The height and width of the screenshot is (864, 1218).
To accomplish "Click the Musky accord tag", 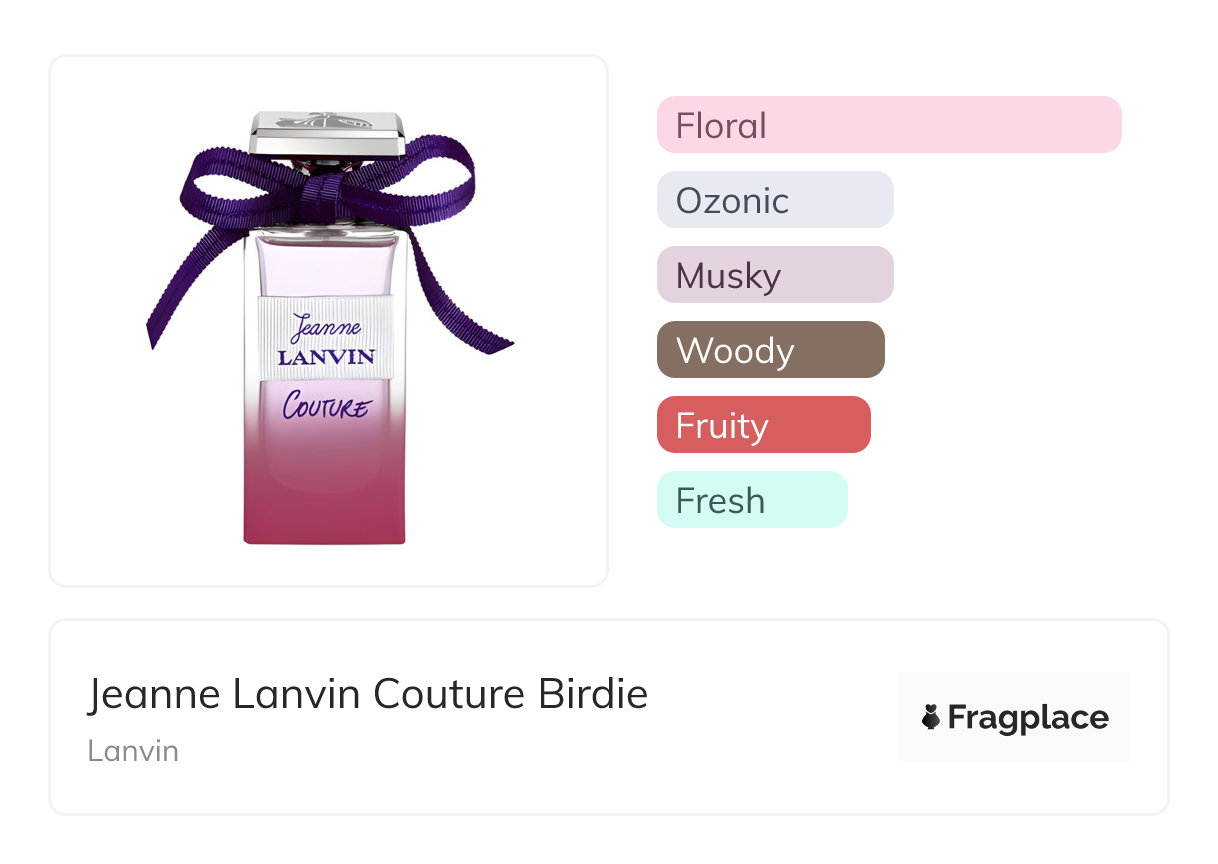I will [774, 275].
